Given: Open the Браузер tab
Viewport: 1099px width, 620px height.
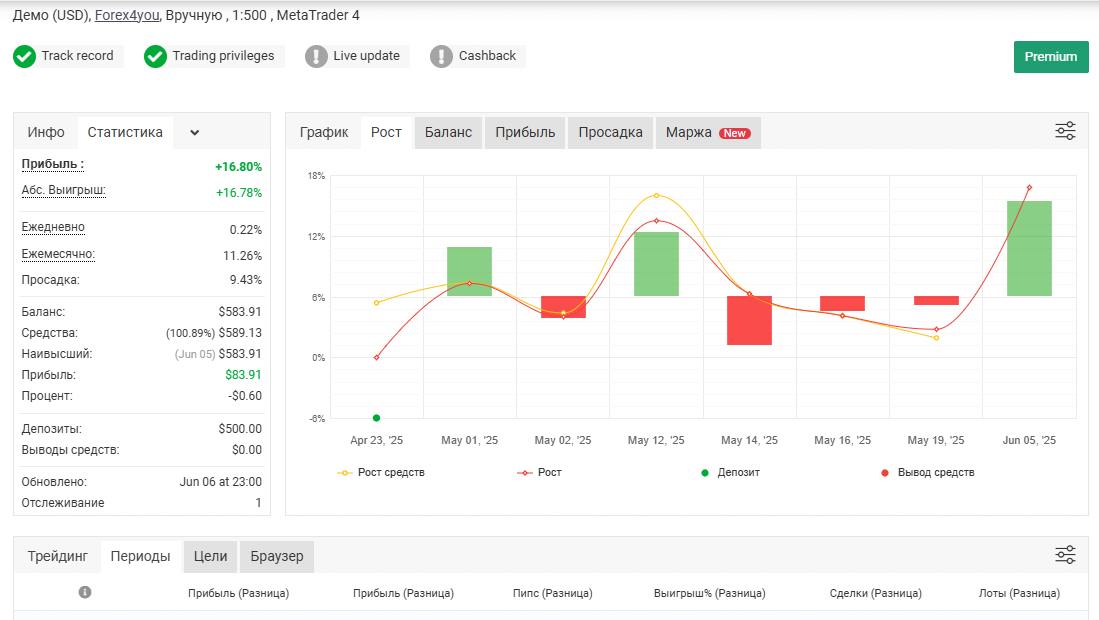Looking at the screenshot, I should click(277, 556).
